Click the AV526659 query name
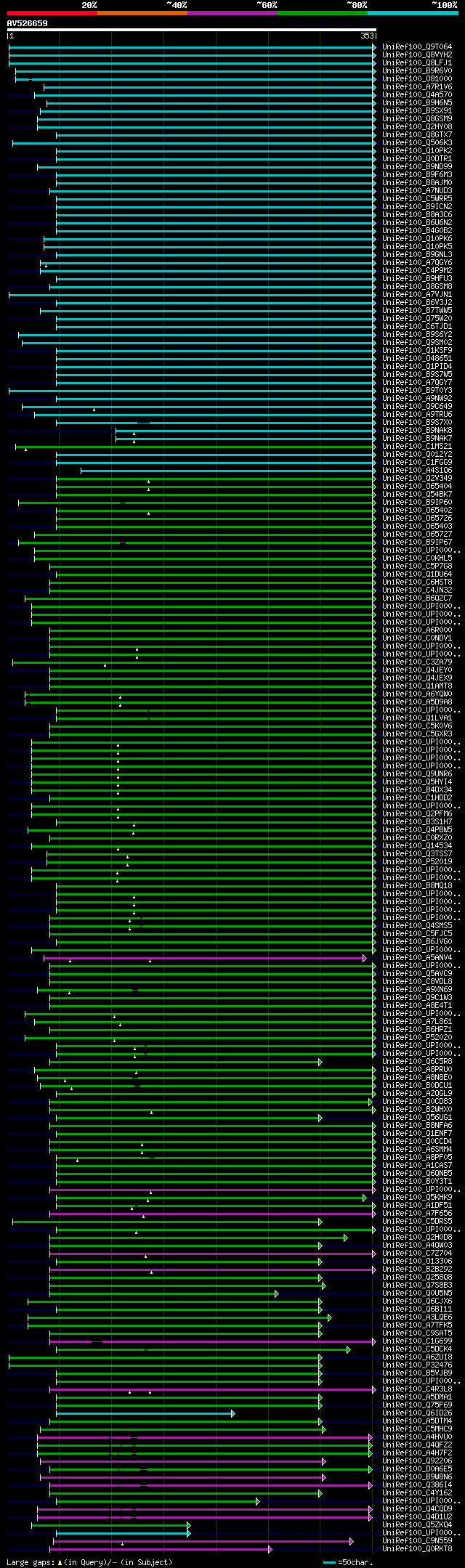The width and height of the screenshot is (465, 1568). 28,23
